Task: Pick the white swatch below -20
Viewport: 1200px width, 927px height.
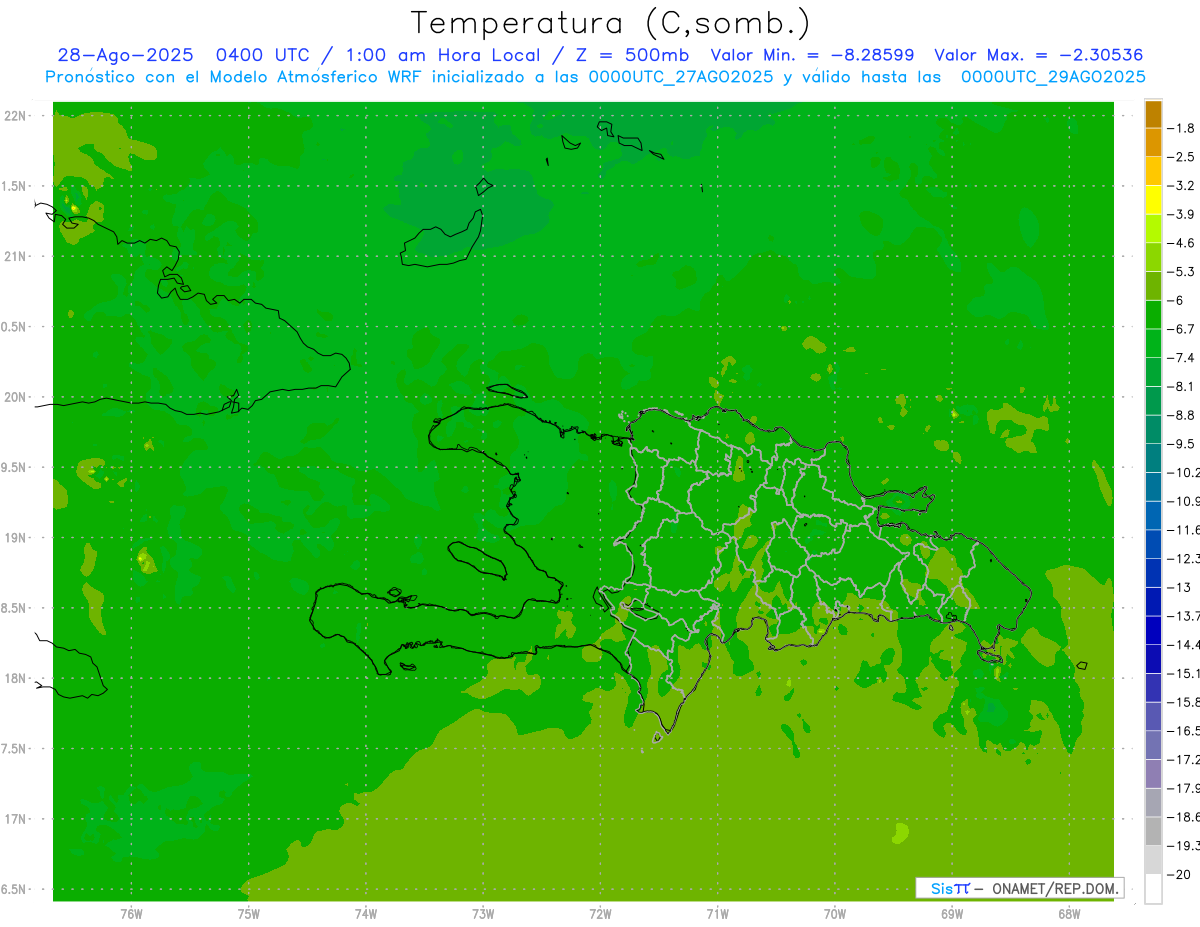Action: coord(1153,888)
